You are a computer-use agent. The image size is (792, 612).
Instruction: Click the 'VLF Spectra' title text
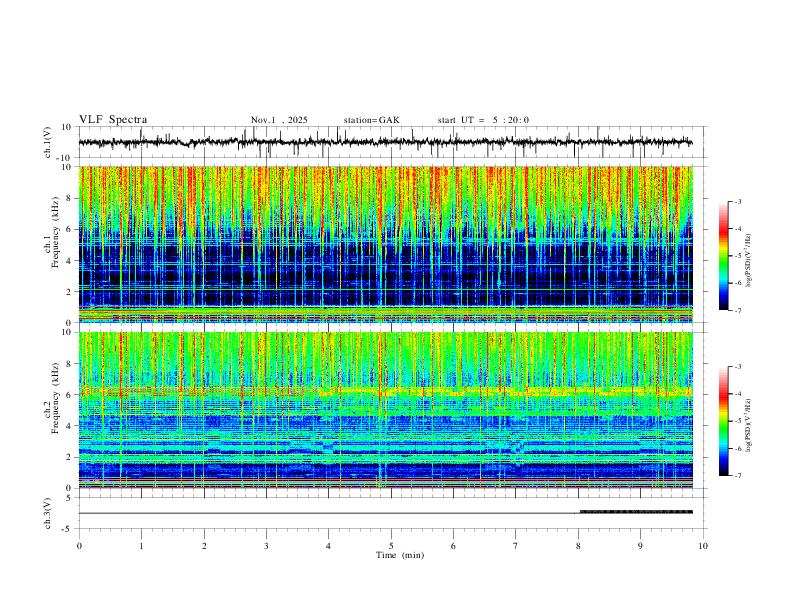(113, 120)
